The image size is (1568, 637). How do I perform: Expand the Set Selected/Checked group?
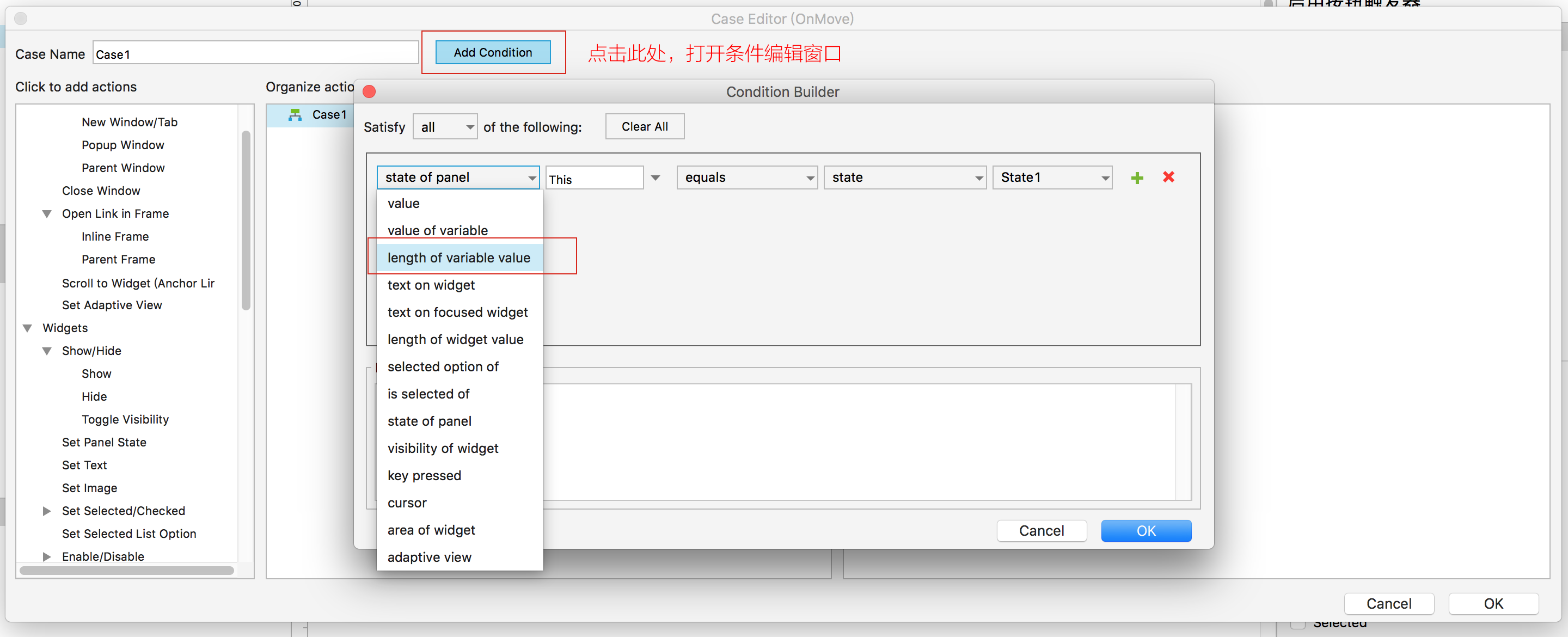47,511
